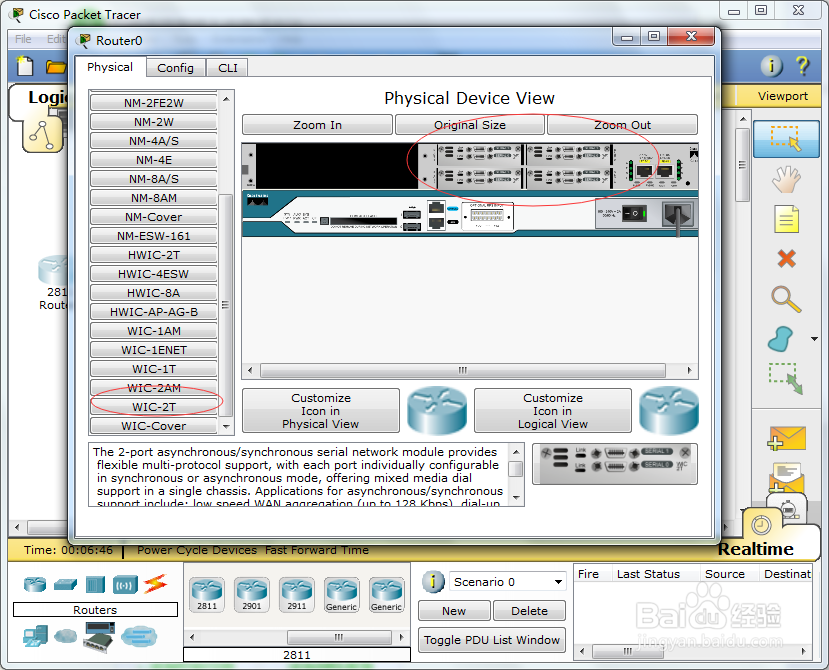The width and height of the screenshot is (829, 670).
Task: Click the New scenario button
Action: (454, 611)
